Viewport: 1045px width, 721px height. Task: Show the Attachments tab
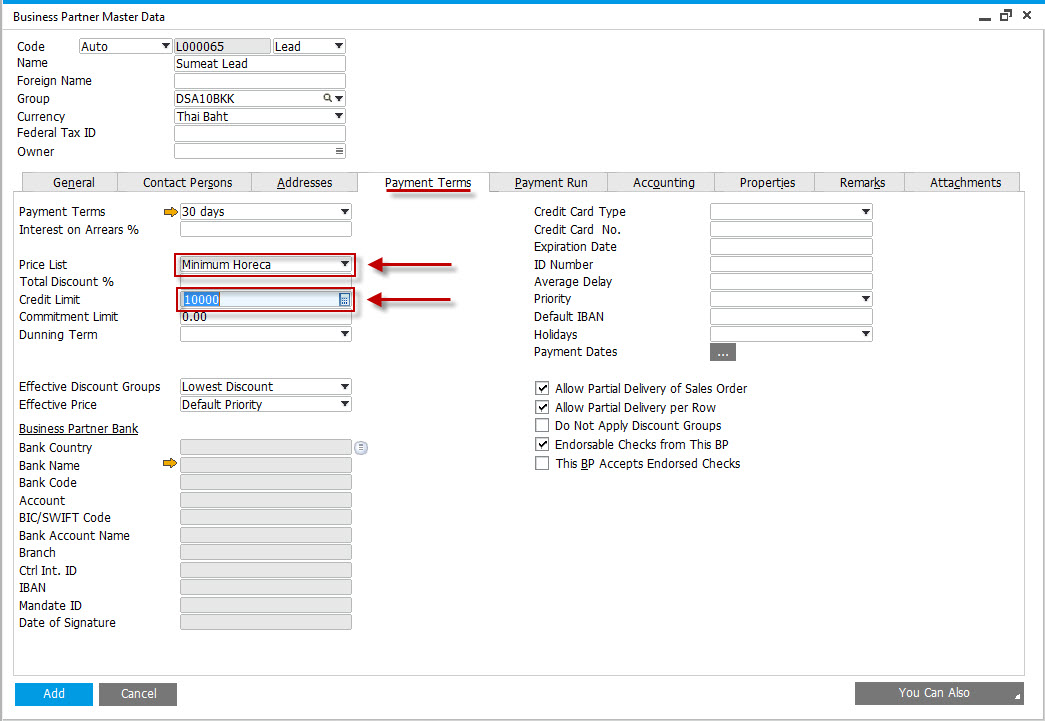[x=965, y=183]
